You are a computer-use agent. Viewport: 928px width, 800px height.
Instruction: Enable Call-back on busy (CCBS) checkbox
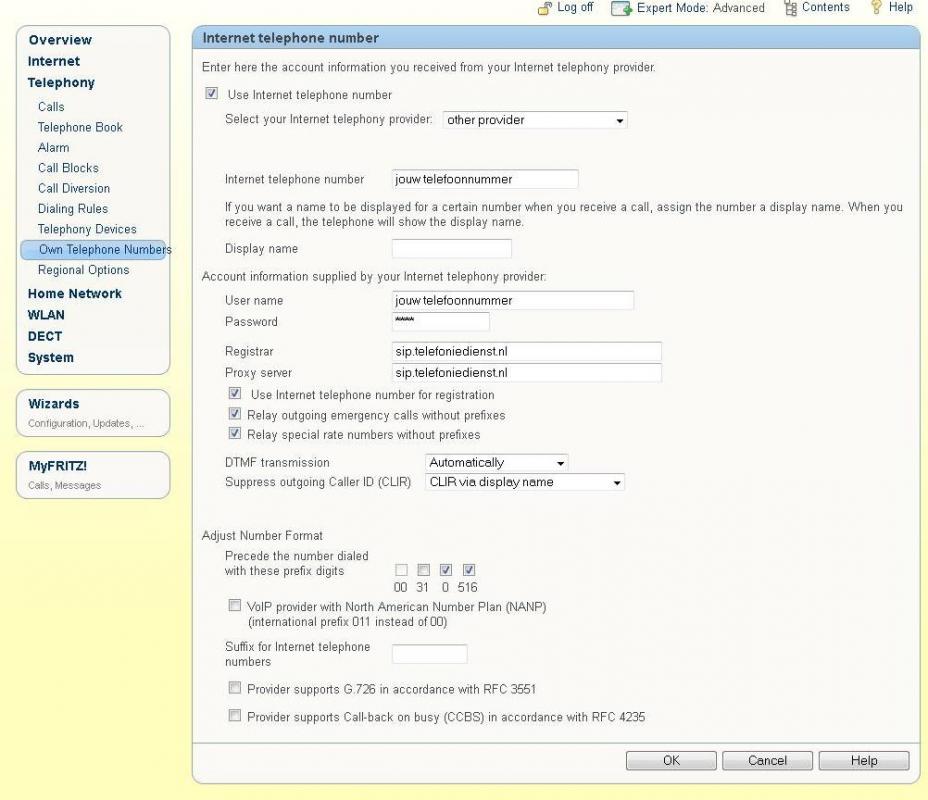[x=235, y=715]
